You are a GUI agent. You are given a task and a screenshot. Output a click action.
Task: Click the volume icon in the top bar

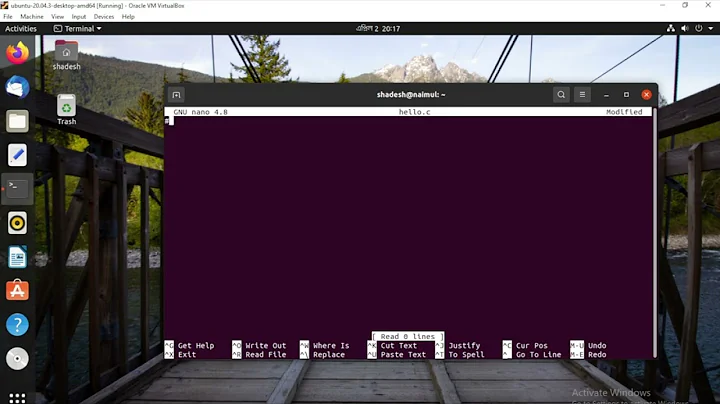pos(685,28)
